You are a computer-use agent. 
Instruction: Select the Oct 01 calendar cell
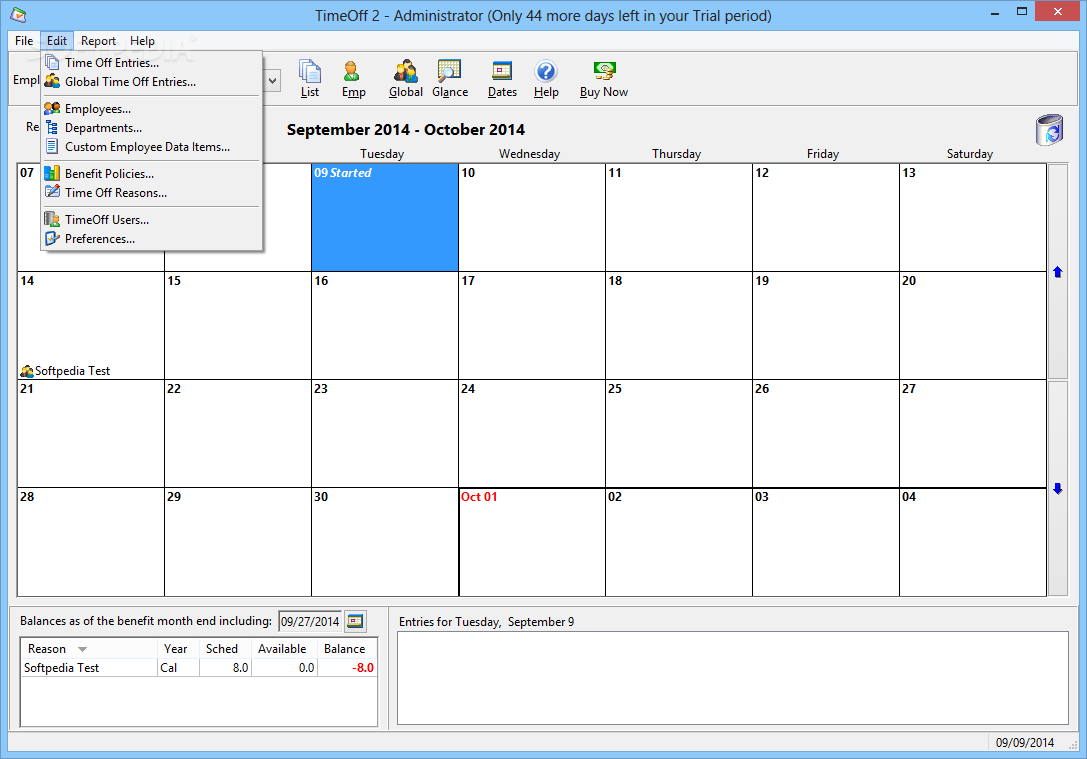(x=532, y=541)
